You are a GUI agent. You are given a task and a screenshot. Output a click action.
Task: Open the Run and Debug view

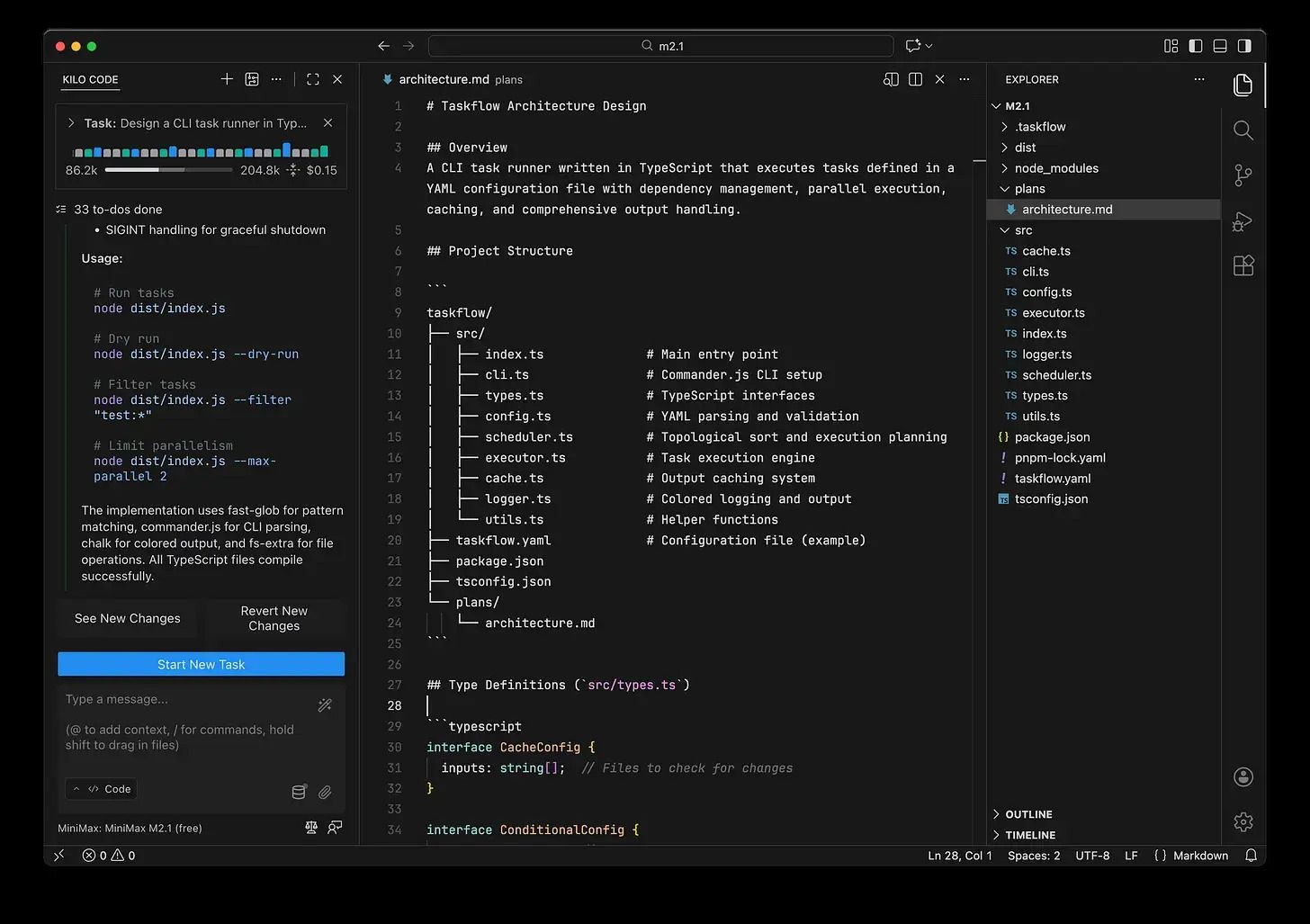(x=1243, y=221)
